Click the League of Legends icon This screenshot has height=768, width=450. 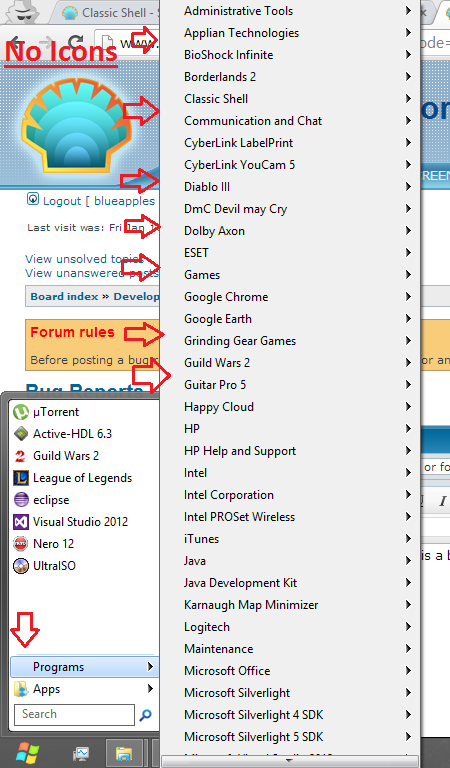(21, 478)
